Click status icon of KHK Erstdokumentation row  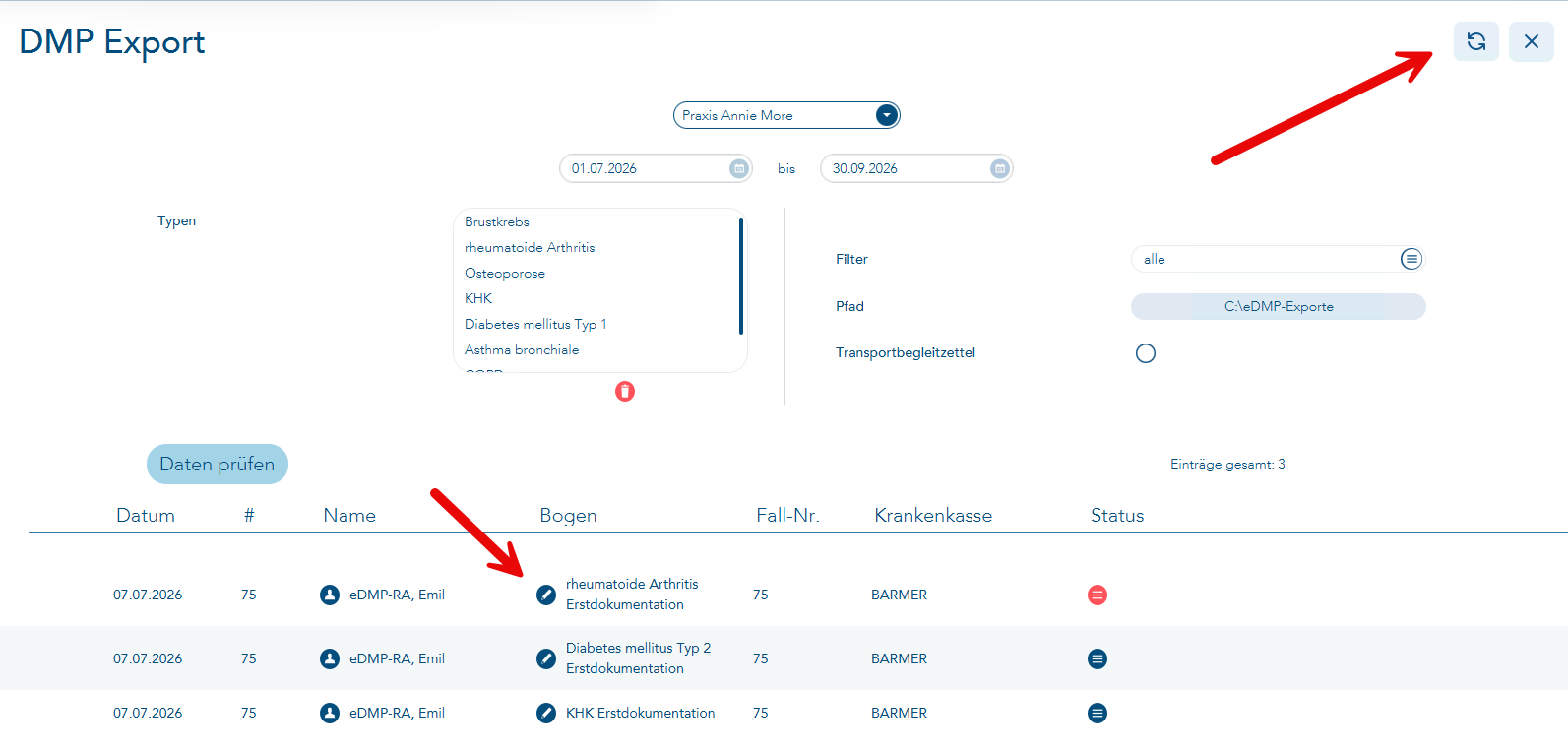point(1098,713)
